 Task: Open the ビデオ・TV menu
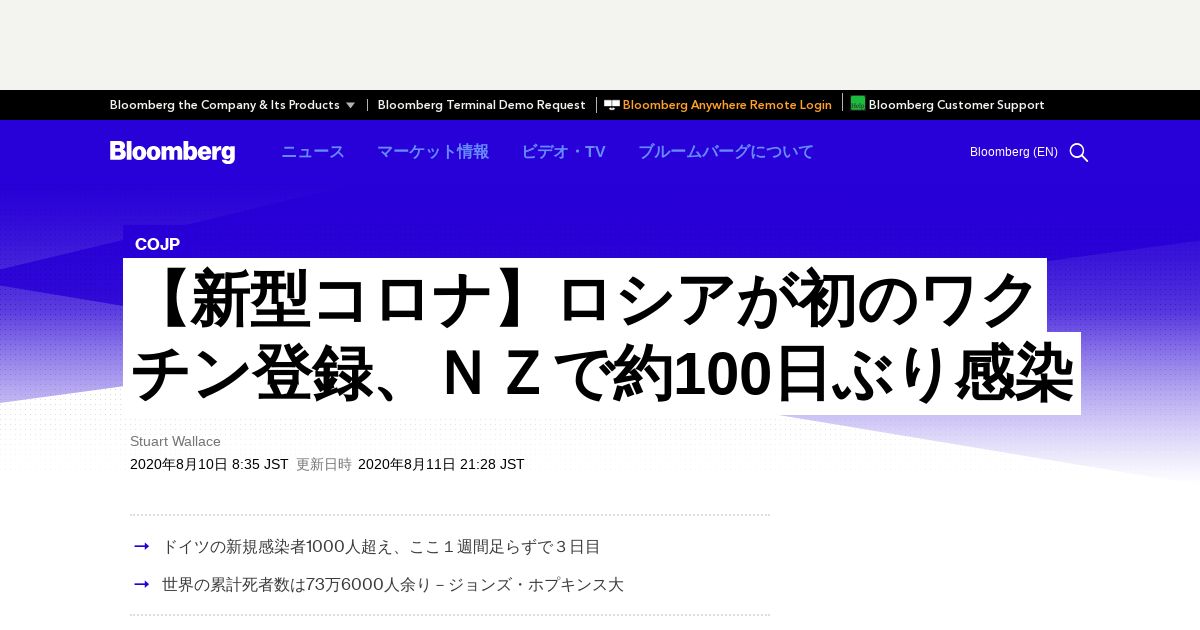pyautogui.click(x=563, y=152)
